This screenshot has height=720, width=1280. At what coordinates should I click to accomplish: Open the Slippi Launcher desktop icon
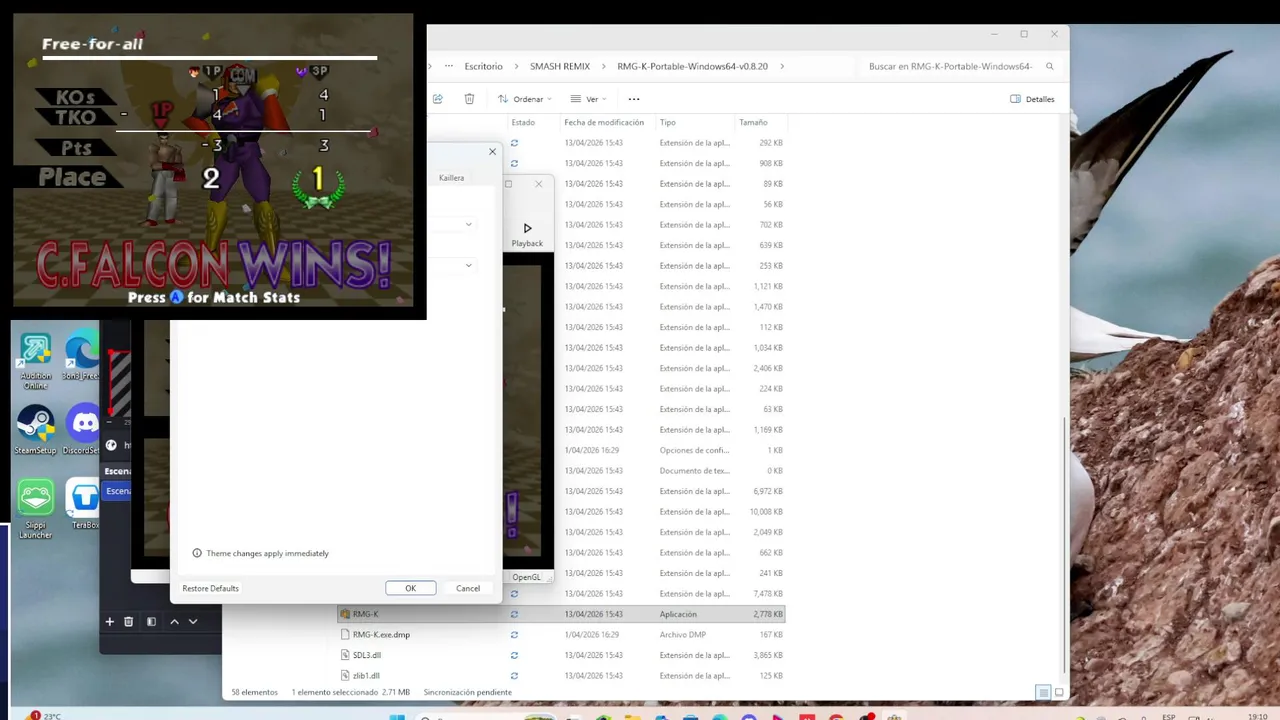36,508
